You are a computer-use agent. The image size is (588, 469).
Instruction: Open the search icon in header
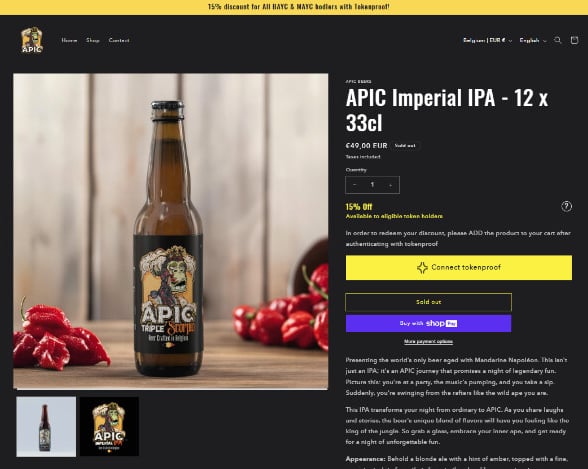(x=558, y=40)
